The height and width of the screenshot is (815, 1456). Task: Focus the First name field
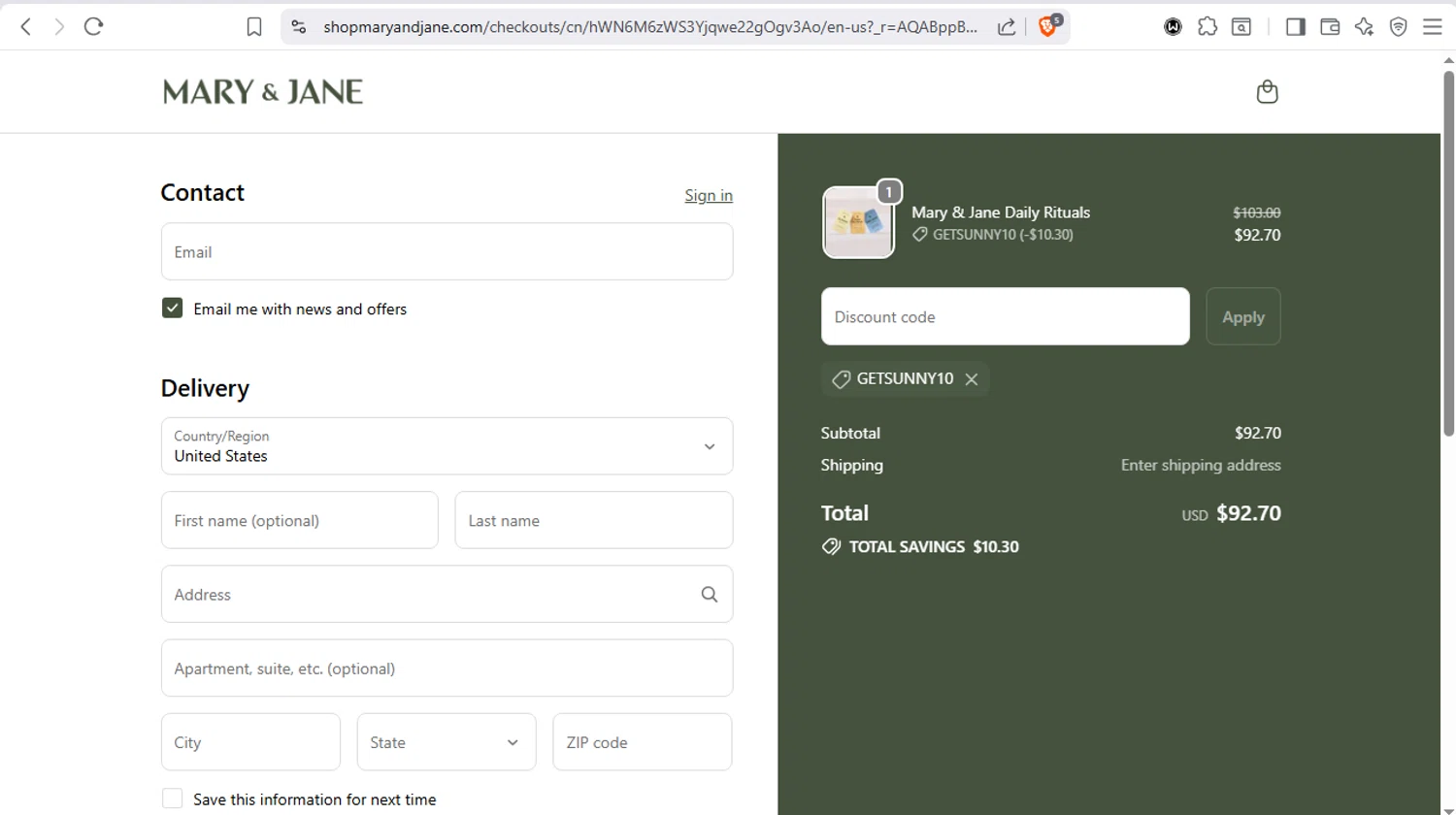coord(299,520)
